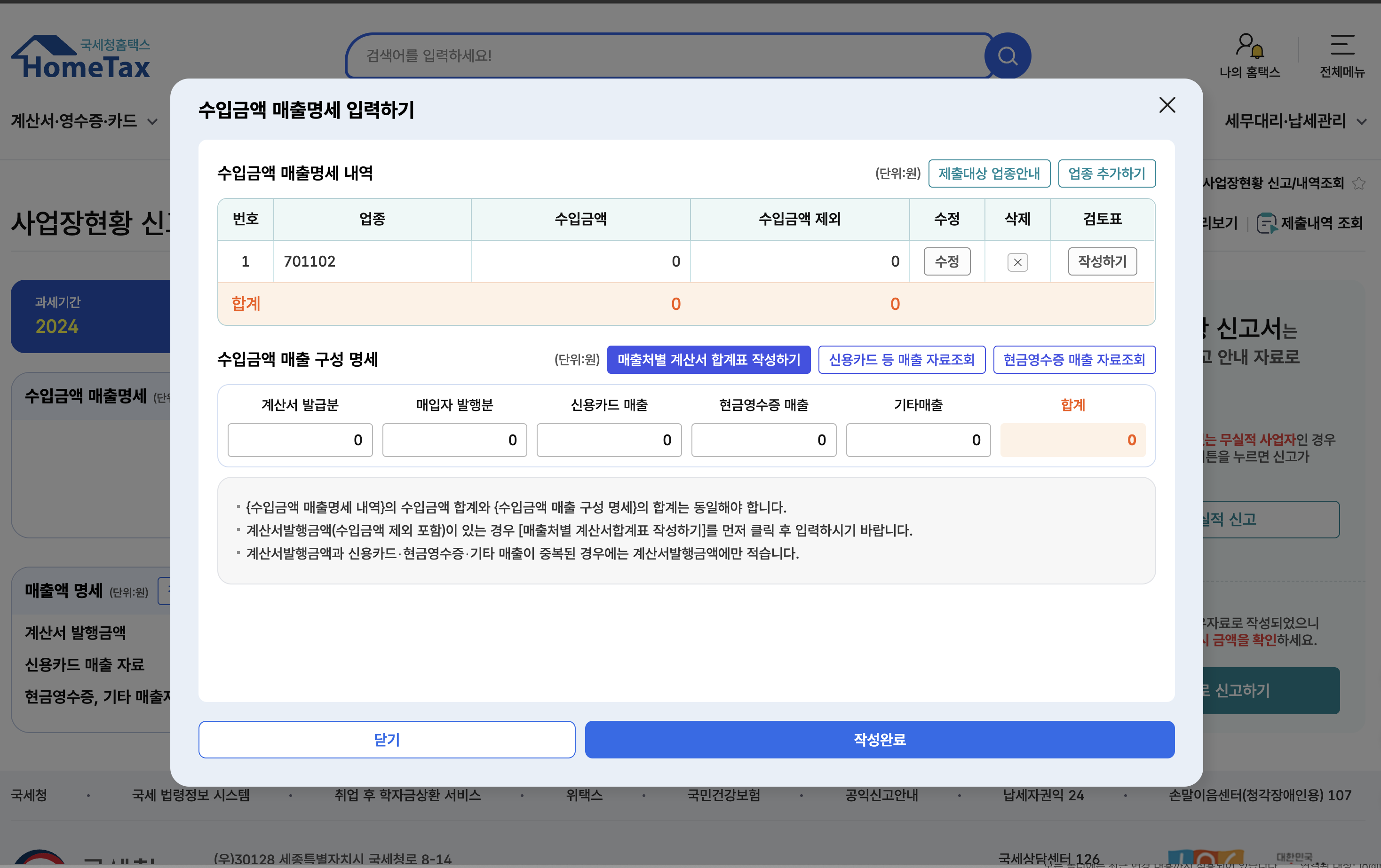Open 납세자권익 24 footer link
The height and width of the screenshot is (868, 1381).
coord(1043,795)
